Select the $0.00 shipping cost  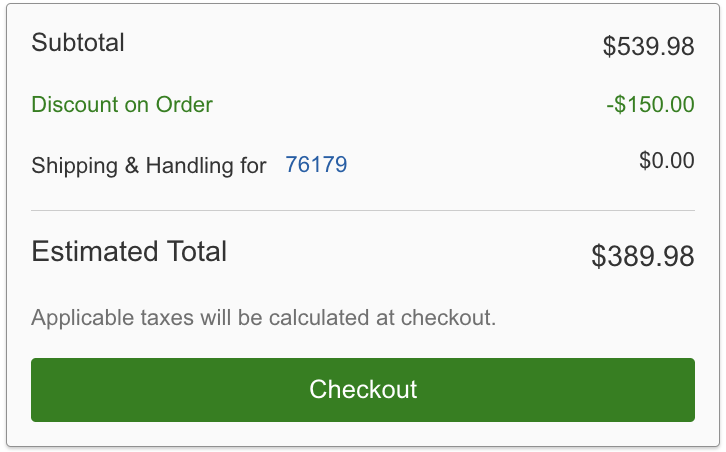666,160
